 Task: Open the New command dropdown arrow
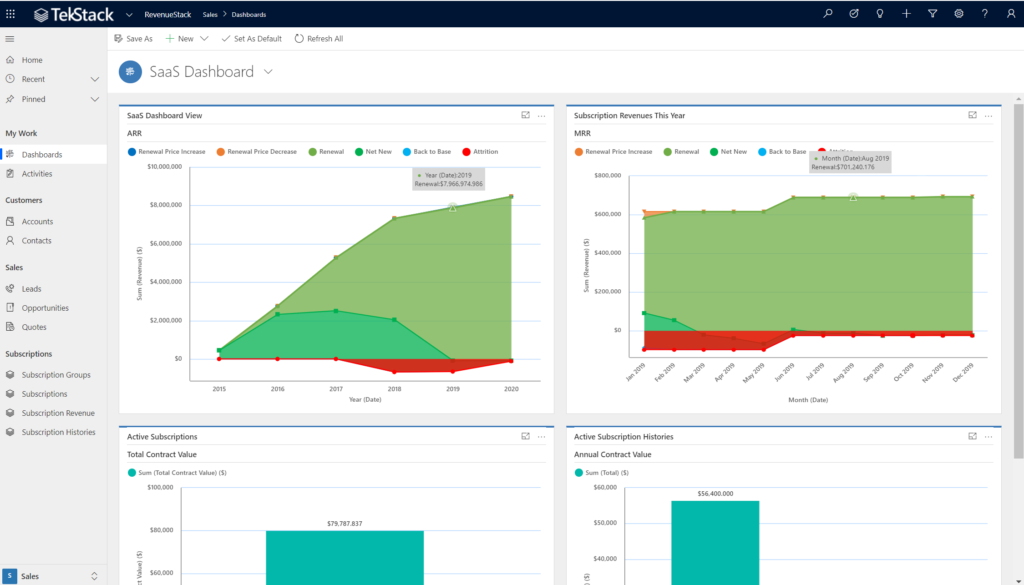point(205,38)
